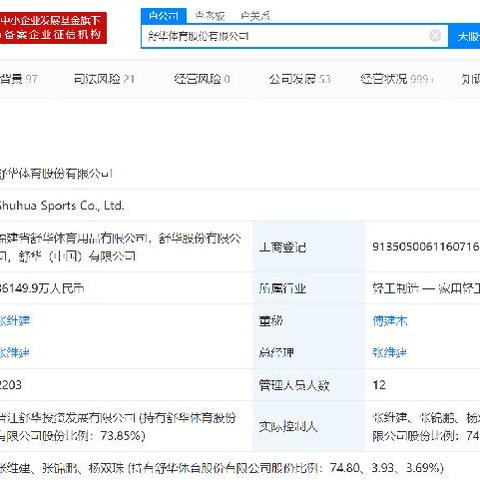Switch to the 查关系 search tab
The height and width of the screenshot is (480, 480).
coord(256,16)
